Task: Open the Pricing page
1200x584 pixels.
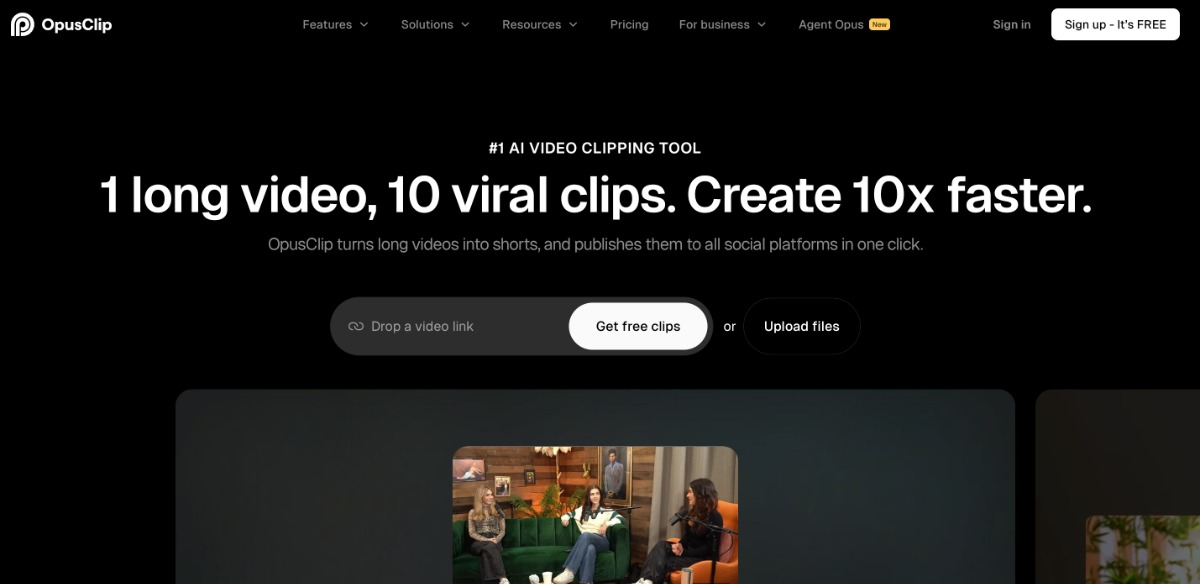Action: coord(629,24)
